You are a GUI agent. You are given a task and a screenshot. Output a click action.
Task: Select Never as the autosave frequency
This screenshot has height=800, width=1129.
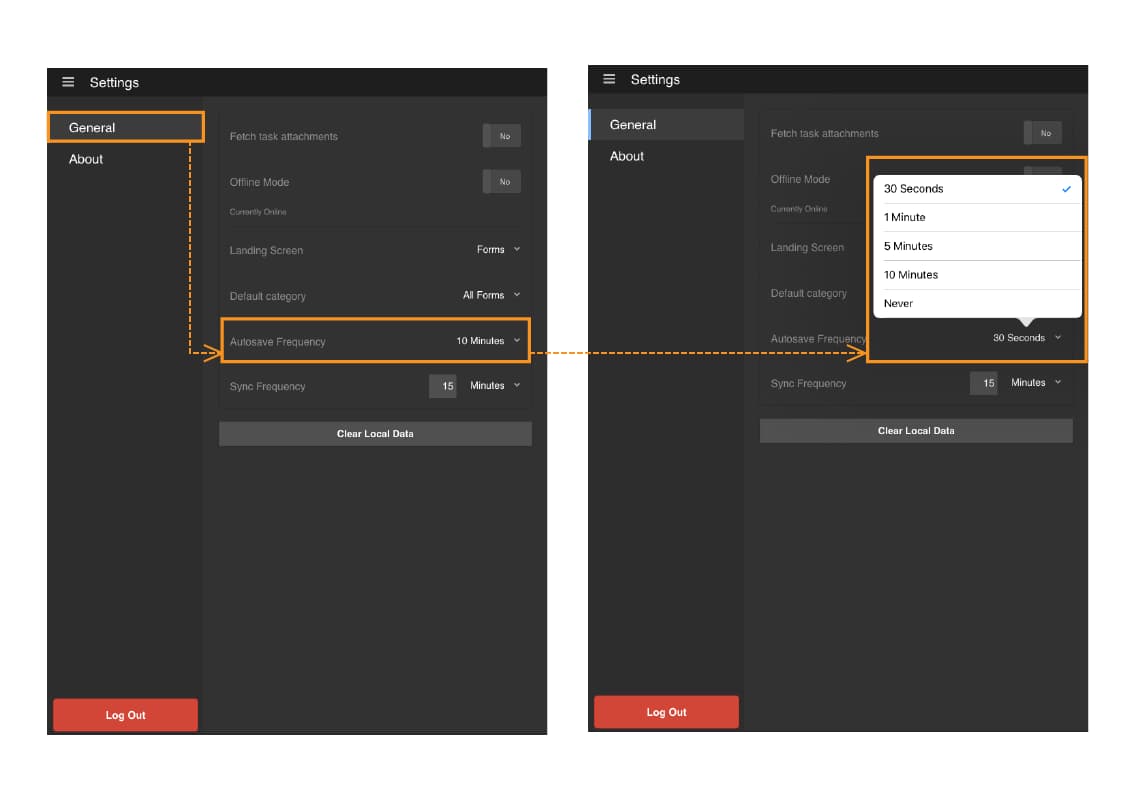(x=898, y=303)
